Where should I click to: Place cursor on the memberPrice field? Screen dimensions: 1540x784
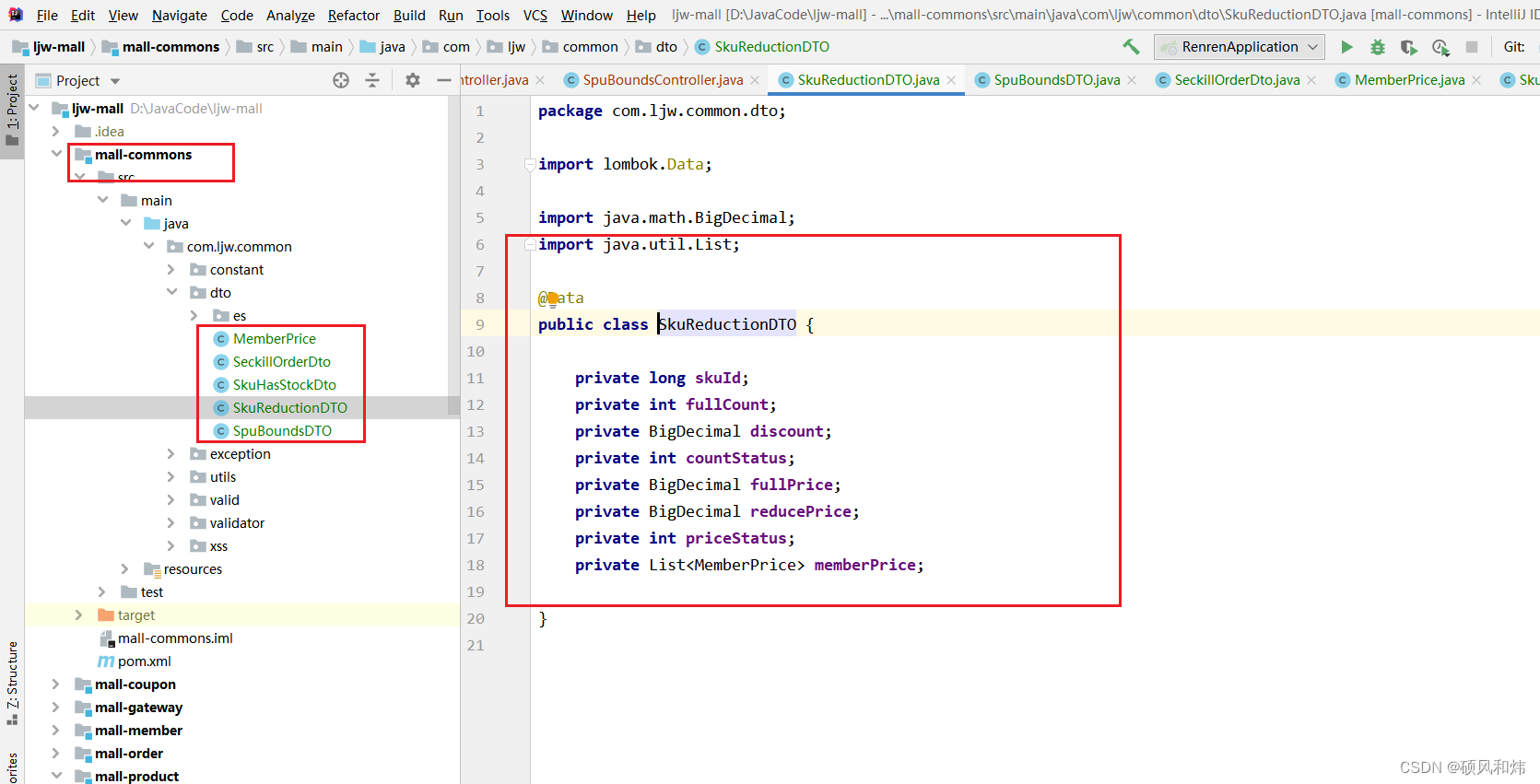[864, 565]
